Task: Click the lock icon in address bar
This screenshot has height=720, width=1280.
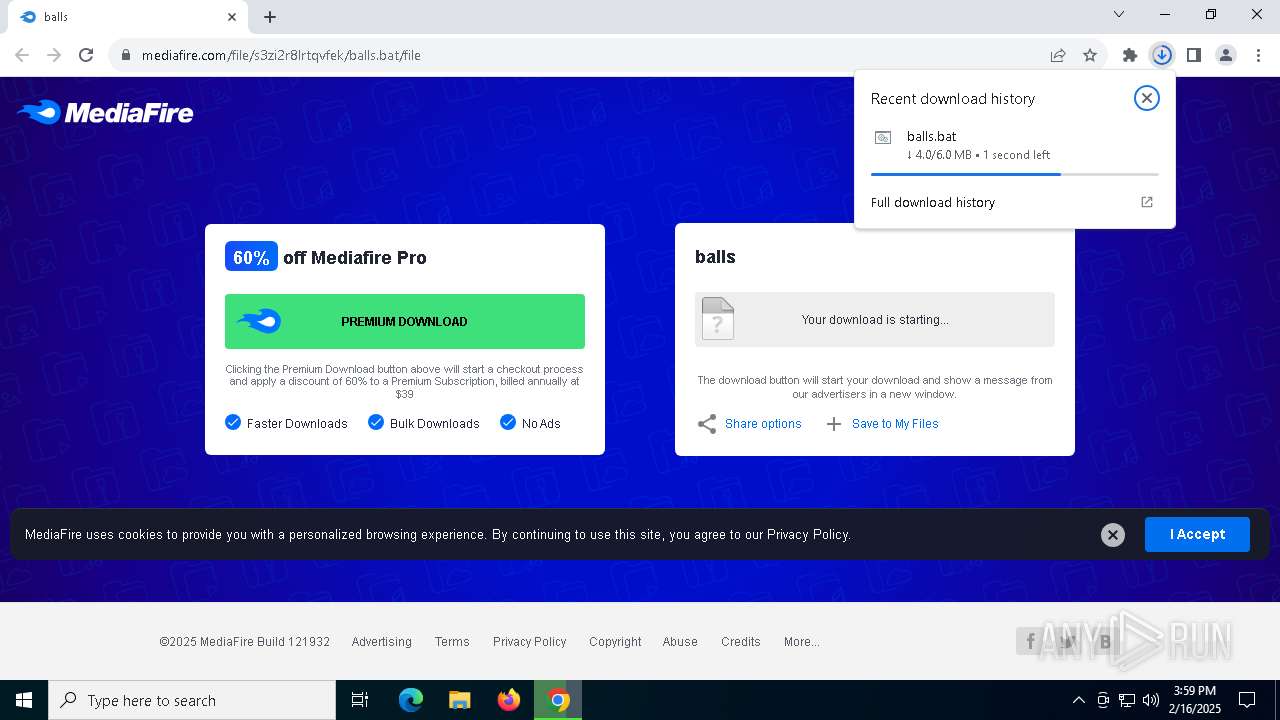Action: tap(126, 55)
